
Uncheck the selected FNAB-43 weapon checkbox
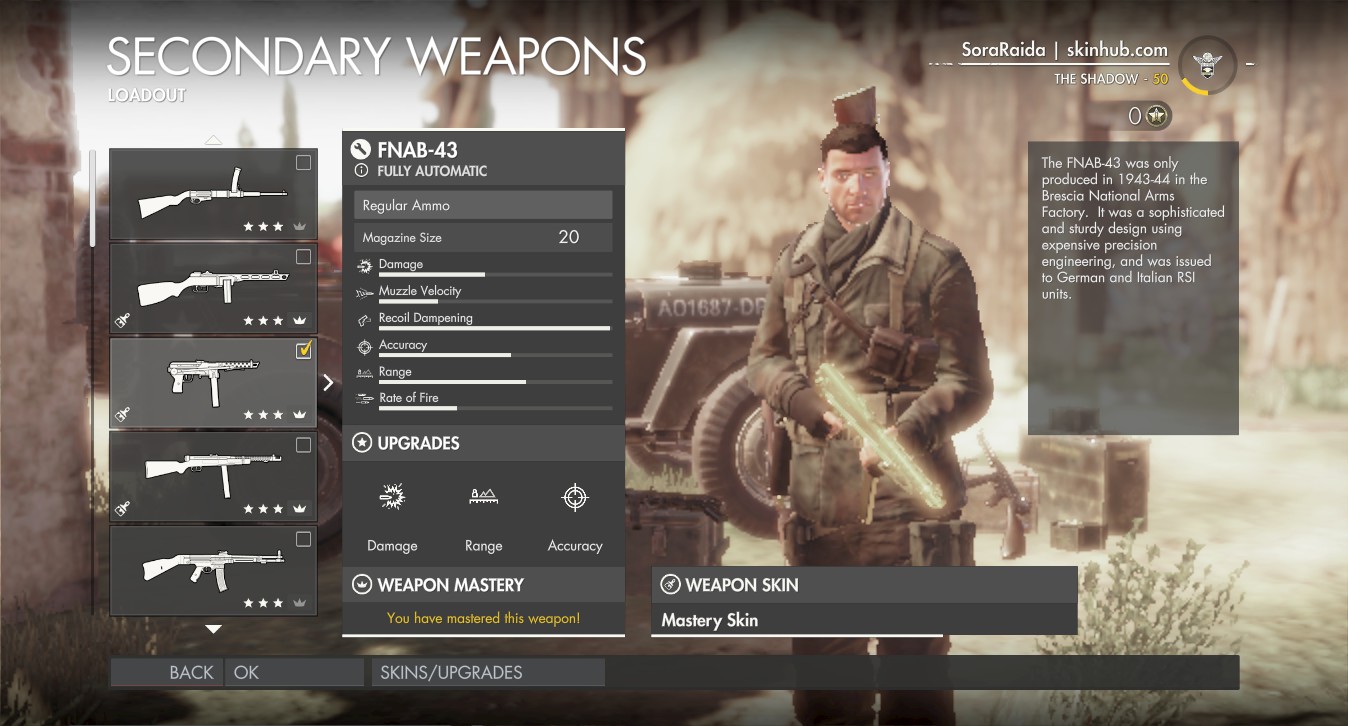pos(304,350)
